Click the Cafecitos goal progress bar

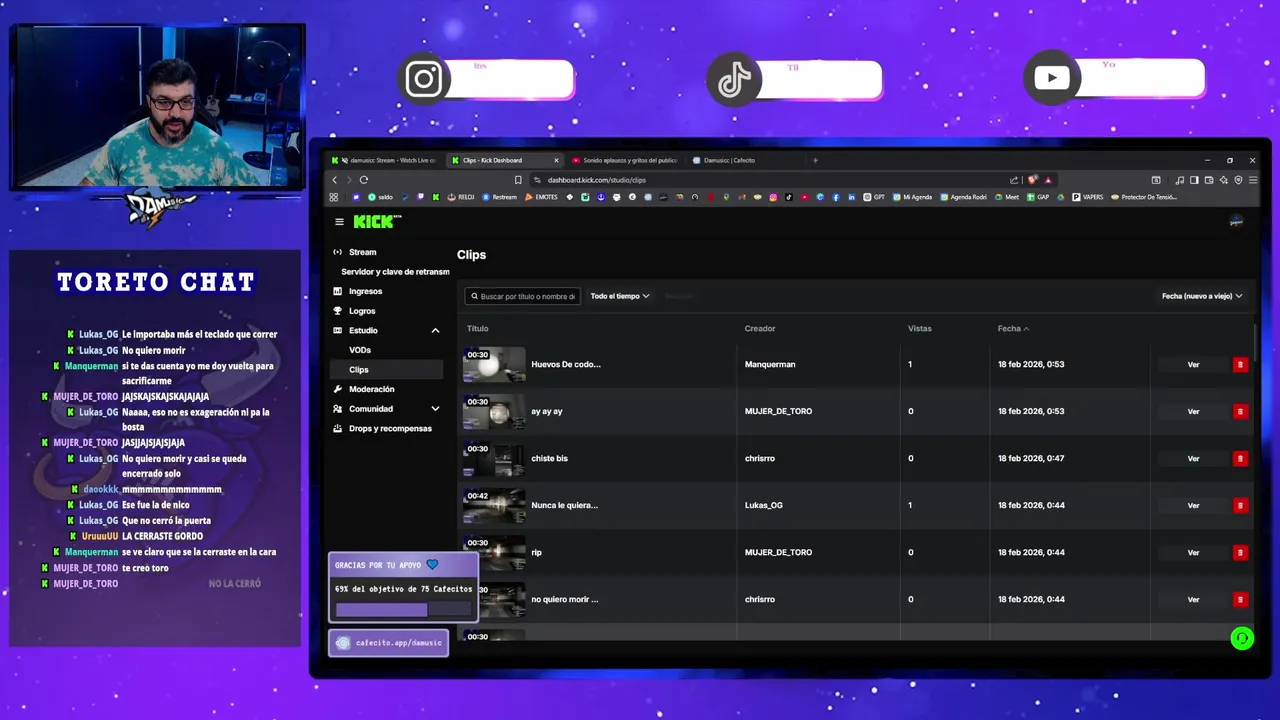pos(403,609)
